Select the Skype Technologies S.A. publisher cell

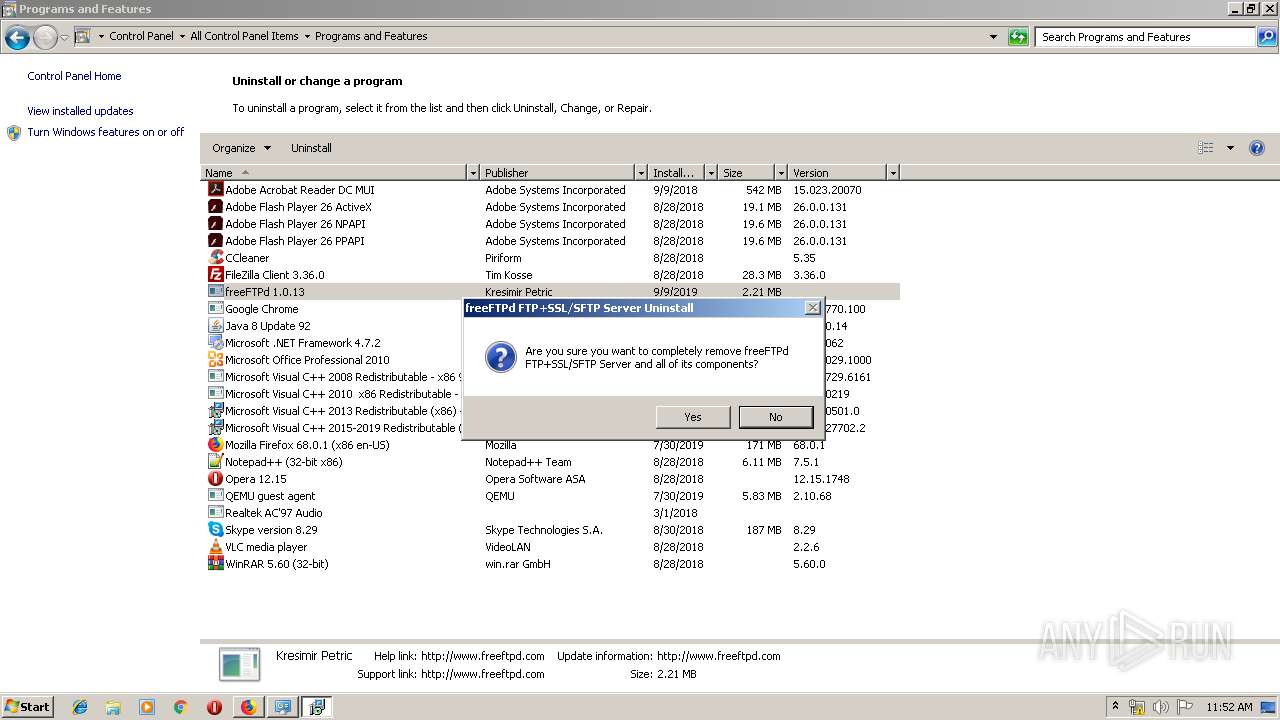544,530
